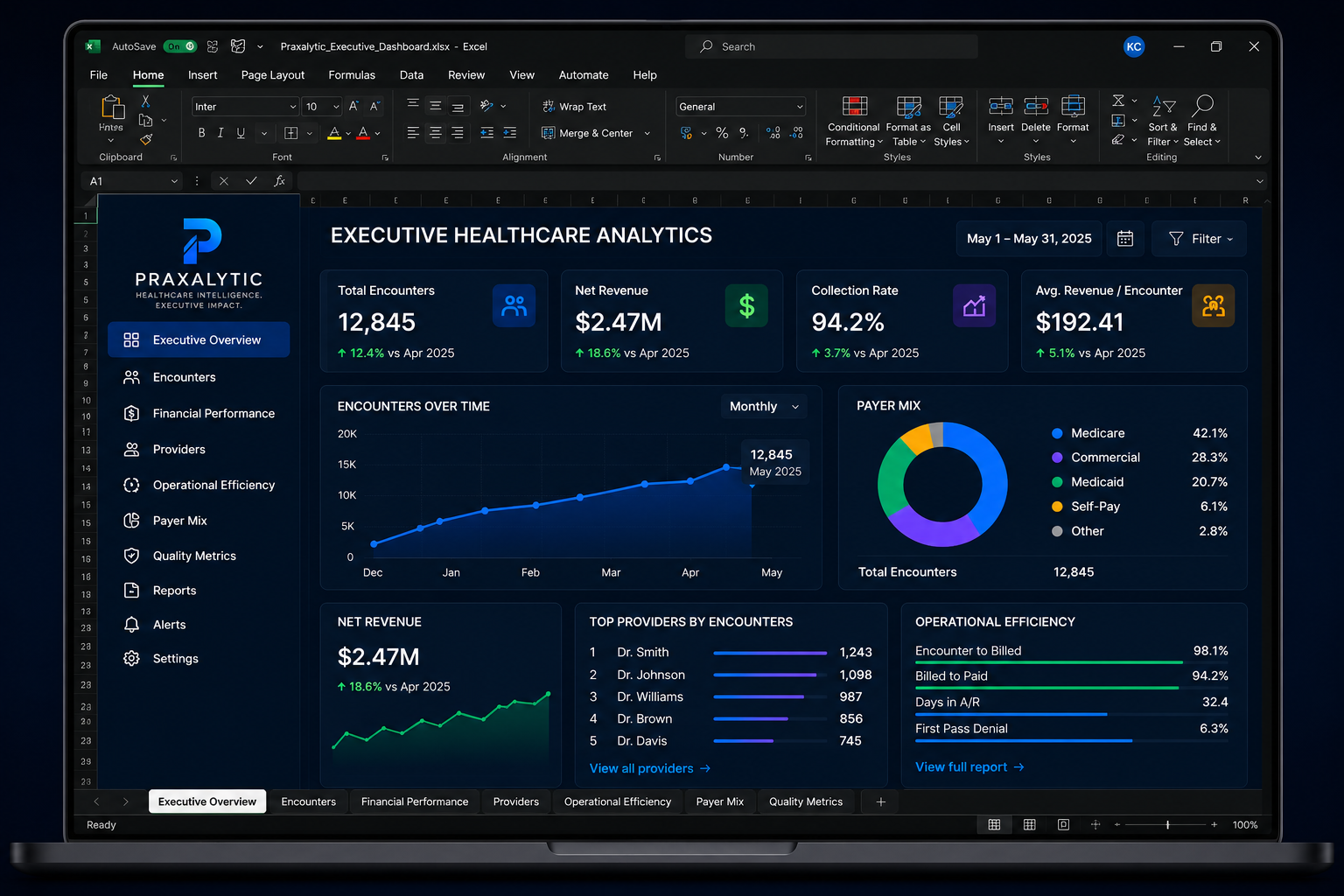Screen dimensions: 1344x896
Task: Click the Increase Decimal icon
Action: 773,133
